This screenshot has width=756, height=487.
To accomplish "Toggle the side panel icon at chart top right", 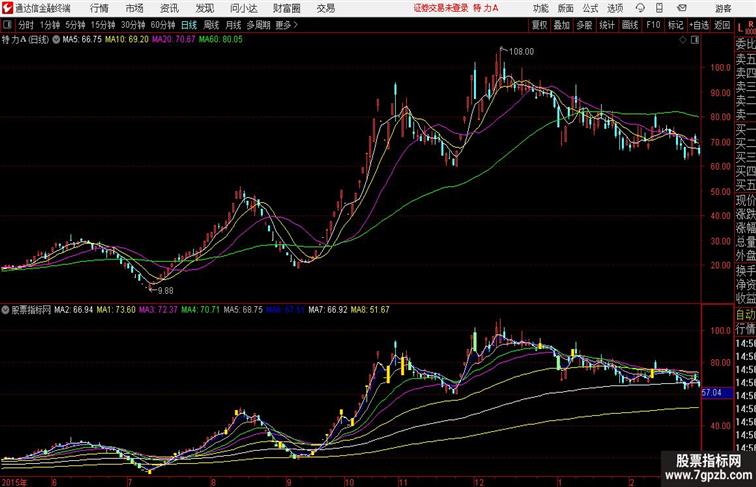I will [x=695, y=40].
